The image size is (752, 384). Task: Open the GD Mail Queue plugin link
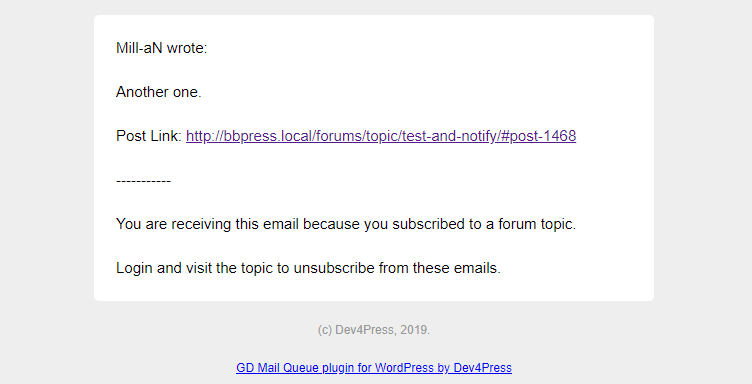point(374,368)
